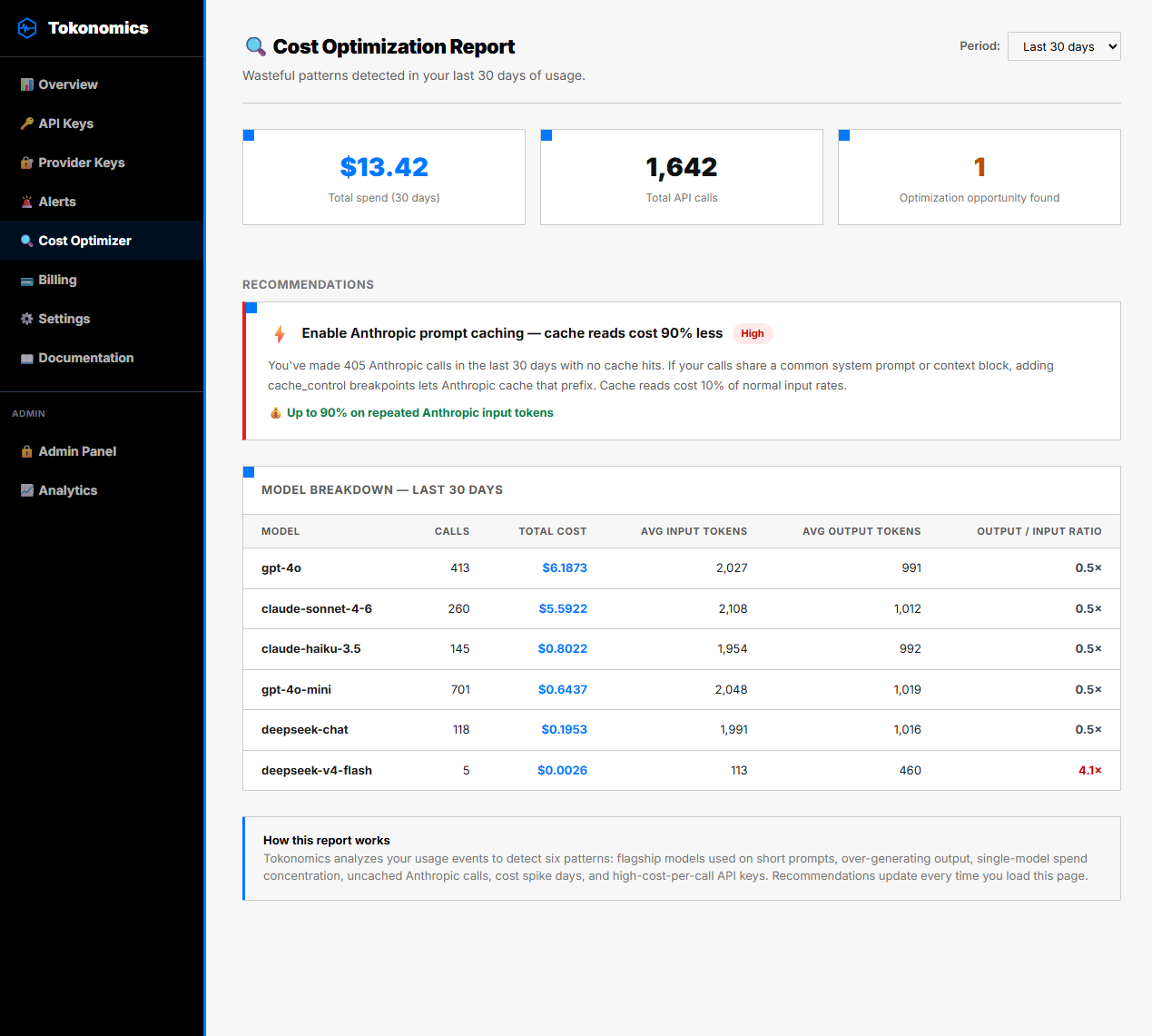Select the deepseek-chat model name
Image resolution: width=1152 pixels, height=1036 pixels.
(305, 730)
